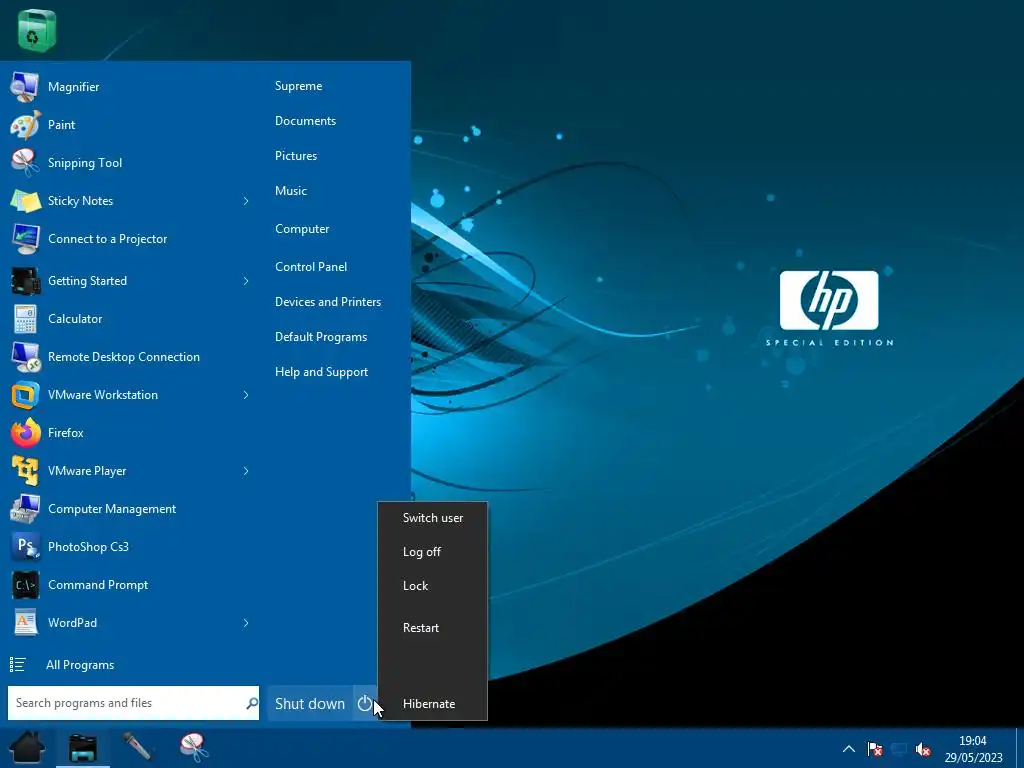The image size is (1024, 768).
Task: Open the printer icon in the taskbar
Action: (82, 748)
